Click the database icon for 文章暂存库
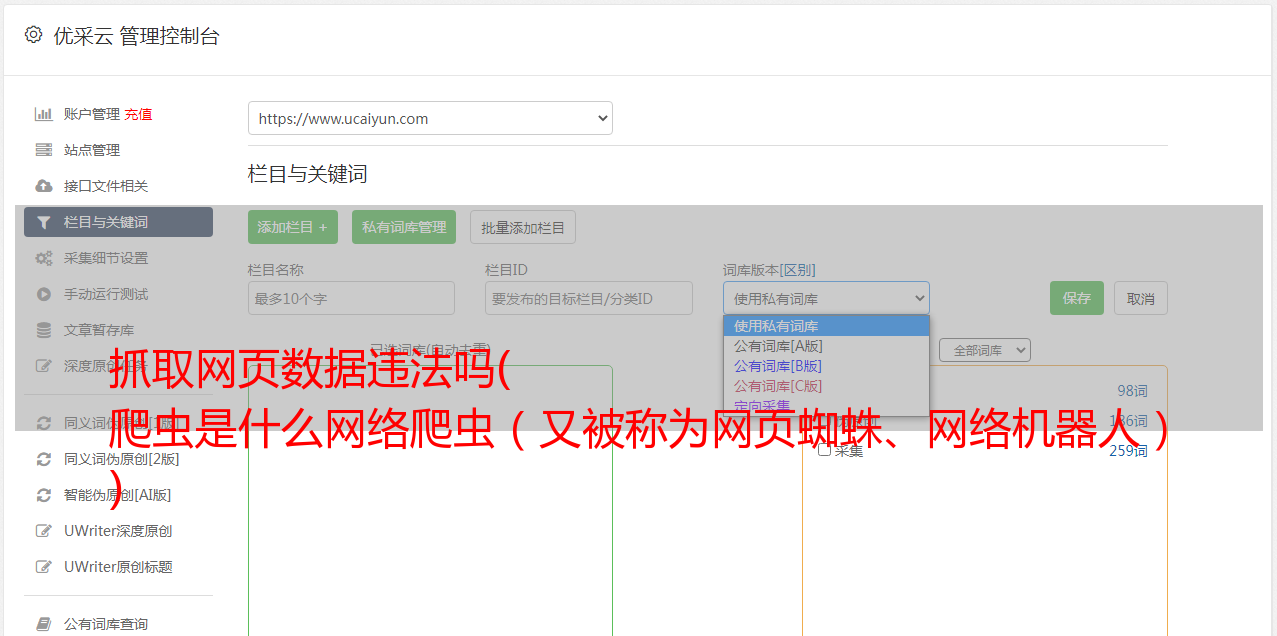 coord(44,330)
